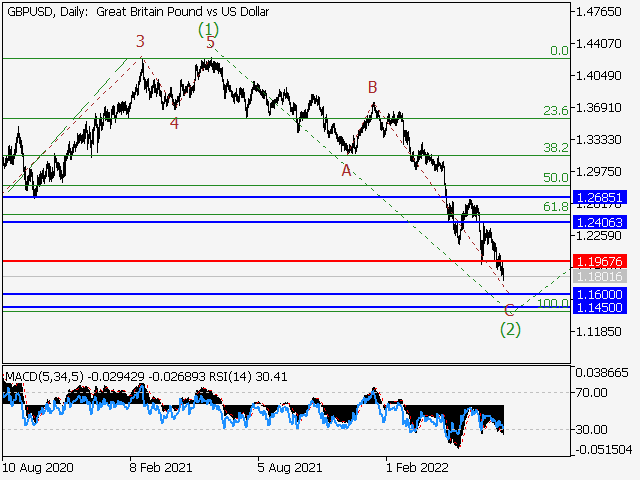Select the red wave 3 label
The image size is (640, 480).
point(140,41)
